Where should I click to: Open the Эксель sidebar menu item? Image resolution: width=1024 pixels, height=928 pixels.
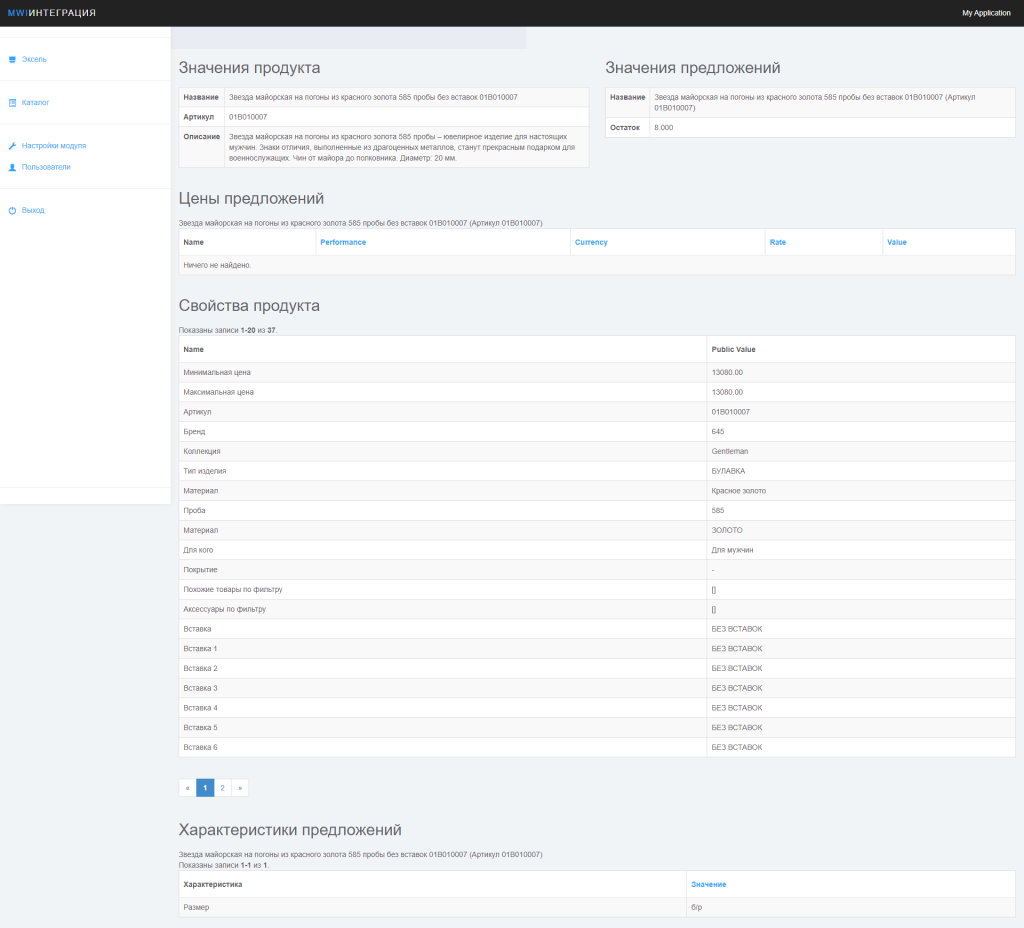(x=34, y=59)
